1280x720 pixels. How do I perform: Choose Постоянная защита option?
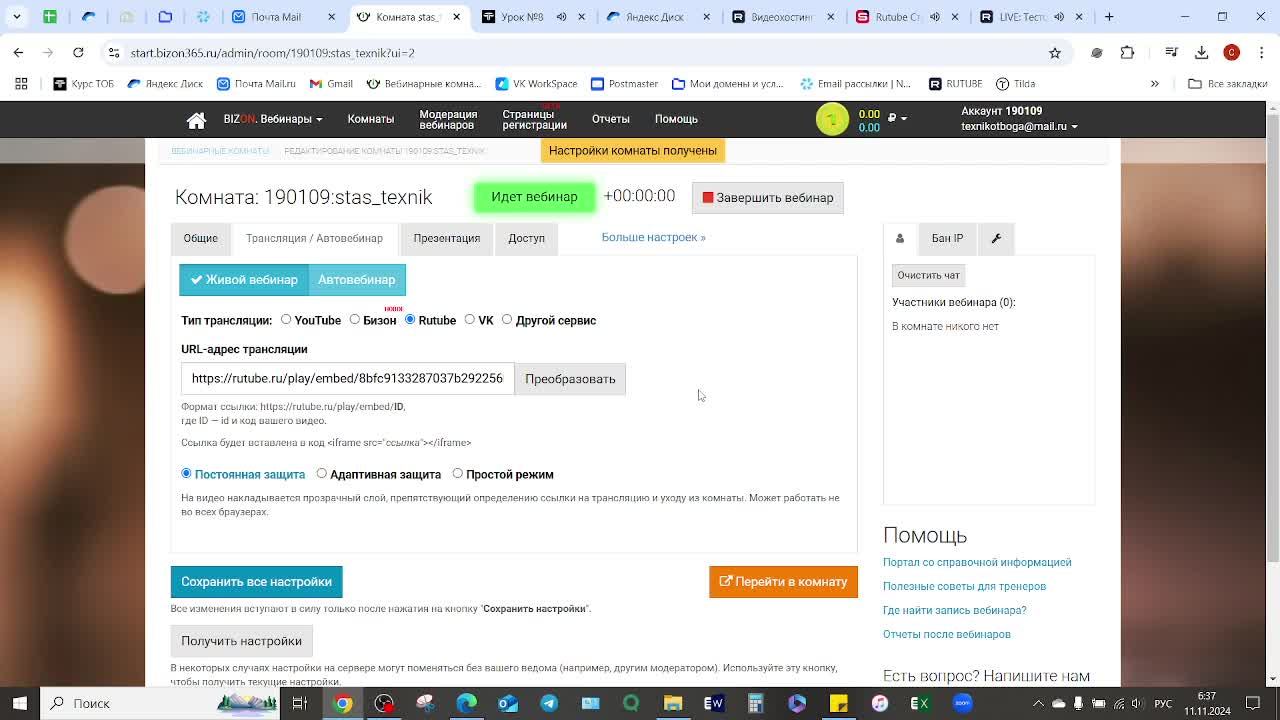[186, 474]
